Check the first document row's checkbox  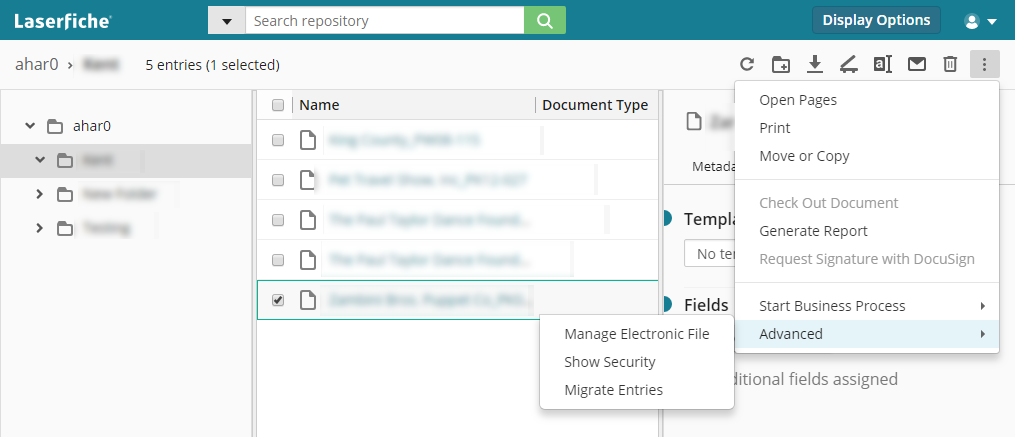pyautogui.click(x=278, y=141)
